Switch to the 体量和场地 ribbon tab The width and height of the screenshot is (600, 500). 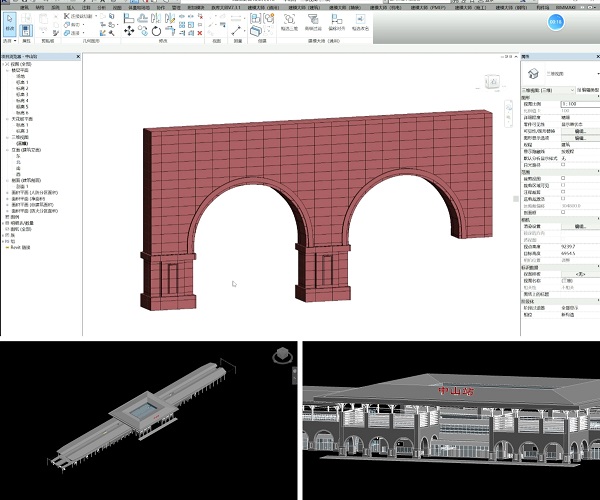click(x=139, y=7)
